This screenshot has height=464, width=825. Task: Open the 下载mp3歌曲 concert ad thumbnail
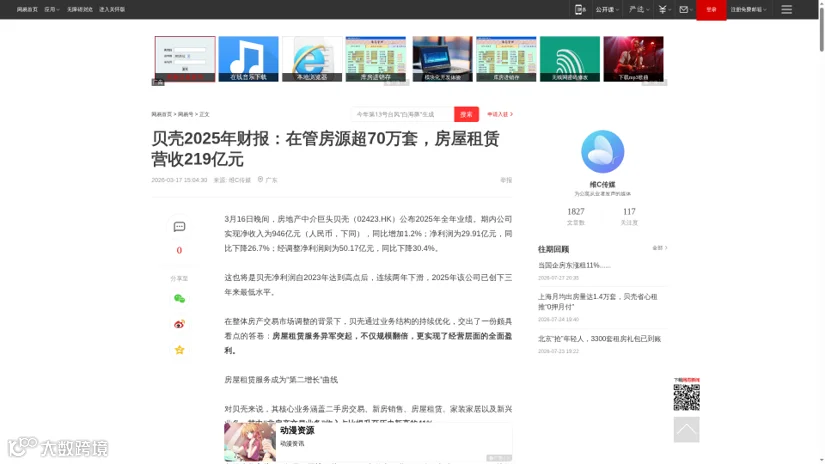pyautogui.click(x=633, y=59)
